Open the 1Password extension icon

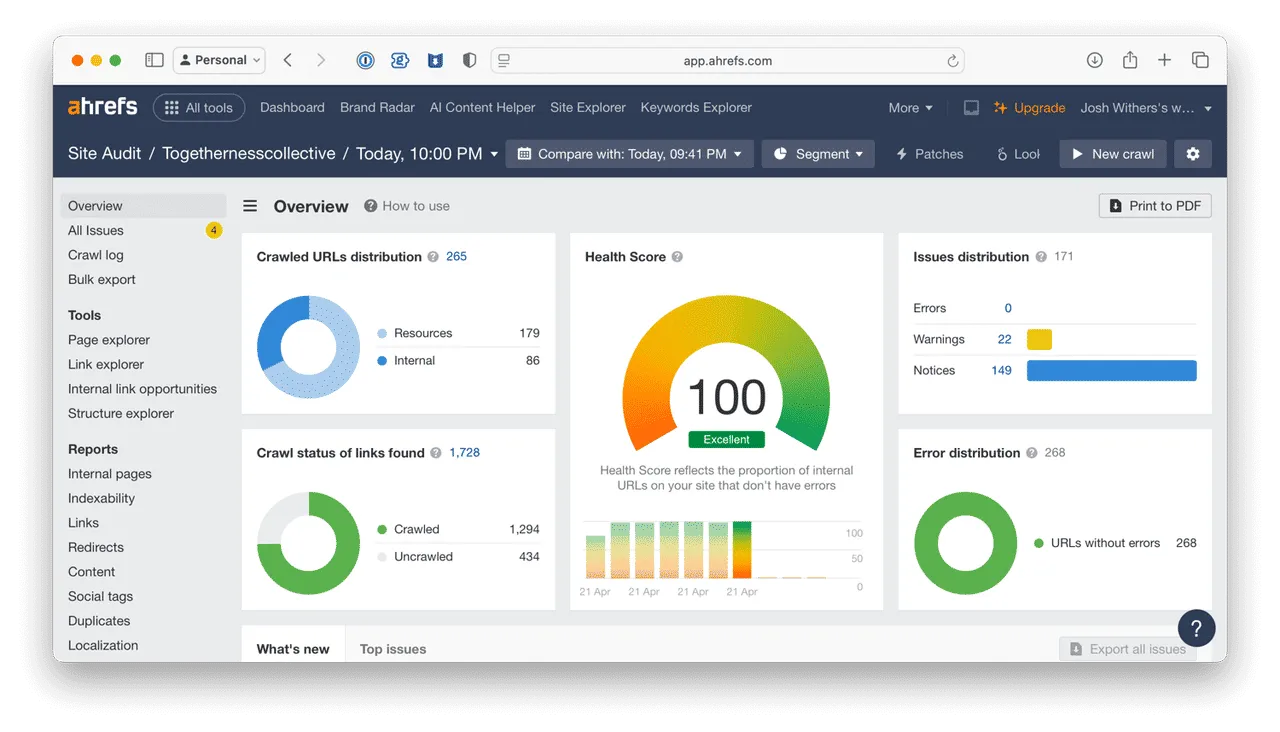coord(366,60)
